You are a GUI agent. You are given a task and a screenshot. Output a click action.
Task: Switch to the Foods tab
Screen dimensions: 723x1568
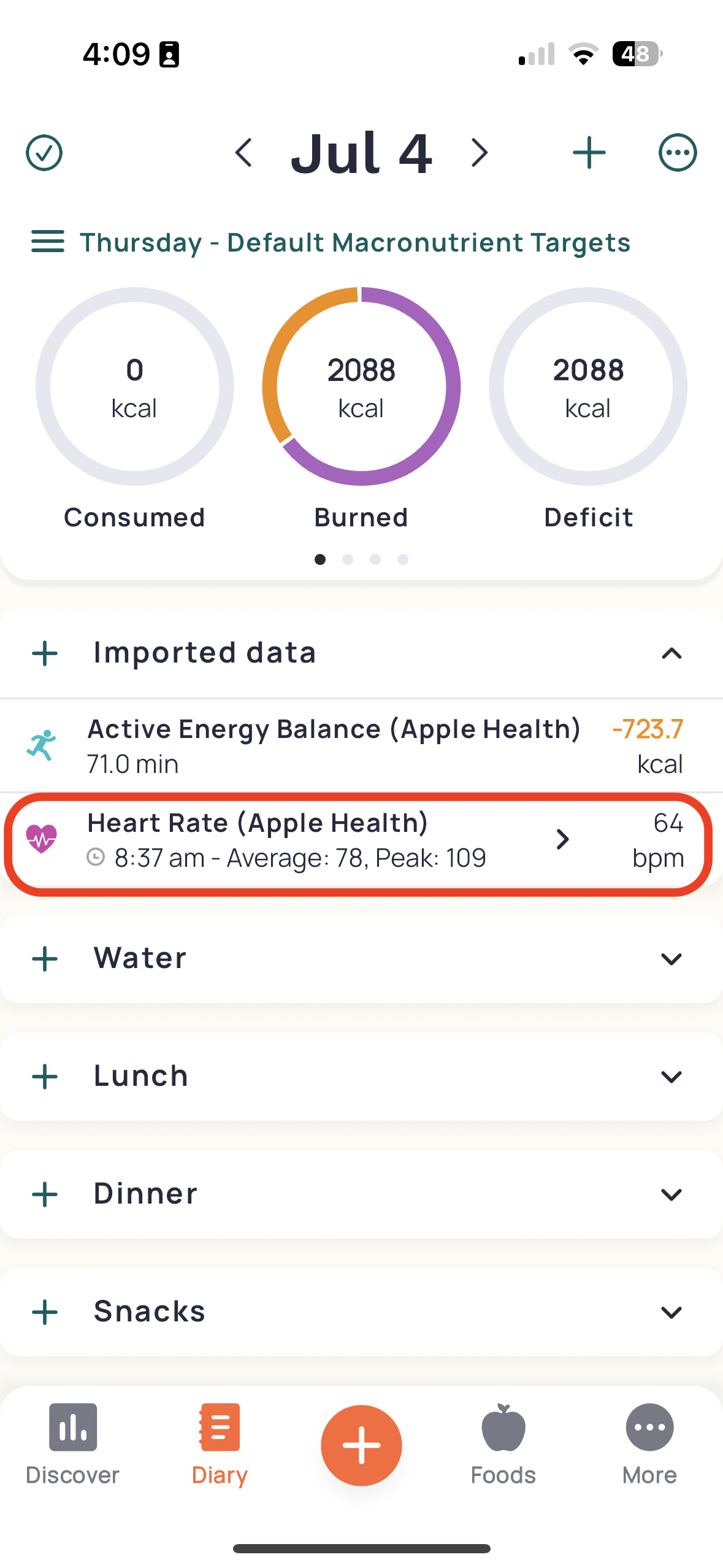[x=503, y=1444]
